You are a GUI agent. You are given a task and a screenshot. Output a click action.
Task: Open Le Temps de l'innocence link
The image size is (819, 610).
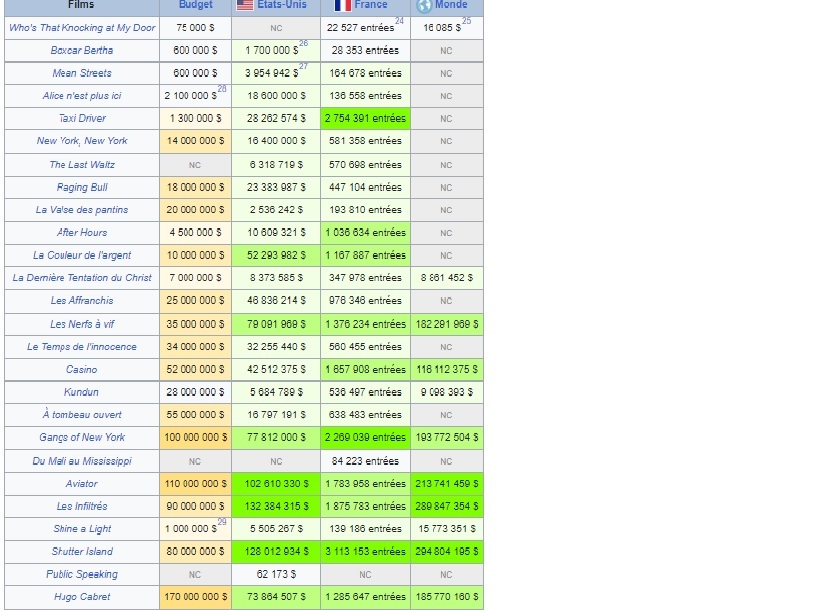pyautogui.click(x=82, y=347)
